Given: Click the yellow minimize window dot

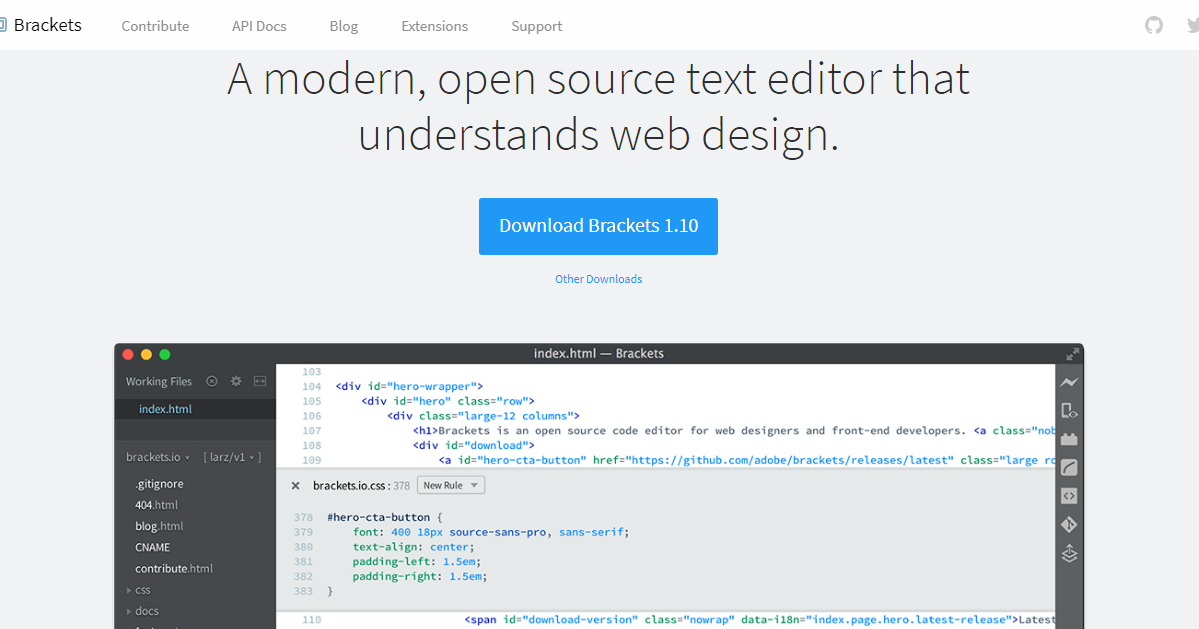Looking at the screenshot, I should coord(146,355).
